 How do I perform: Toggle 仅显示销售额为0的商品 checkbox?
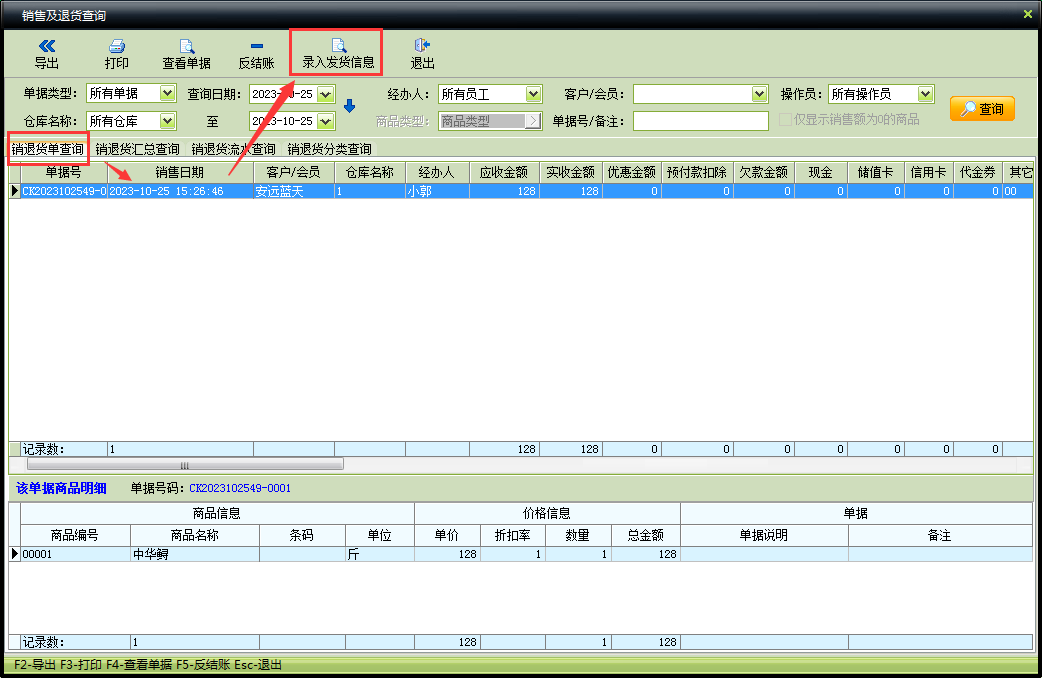pyautogui.click(x=786, y=120)
